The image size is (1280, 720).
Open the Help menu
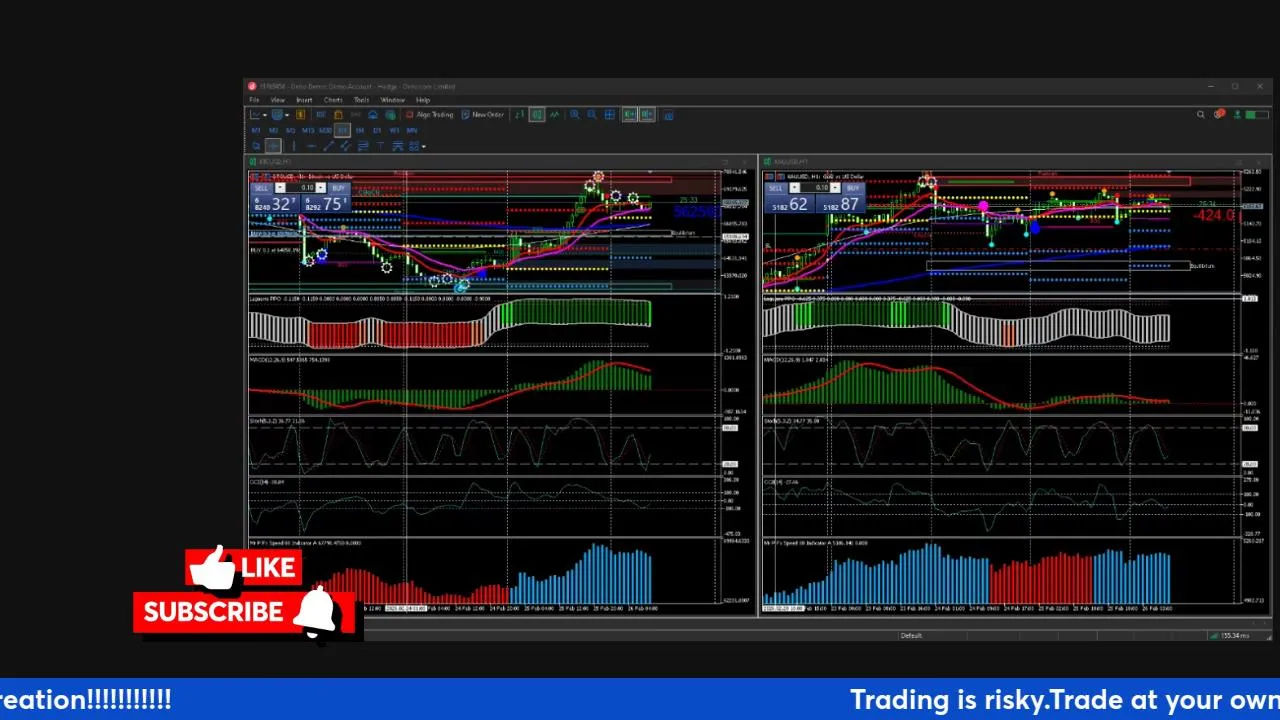click(x=422, y=100)
